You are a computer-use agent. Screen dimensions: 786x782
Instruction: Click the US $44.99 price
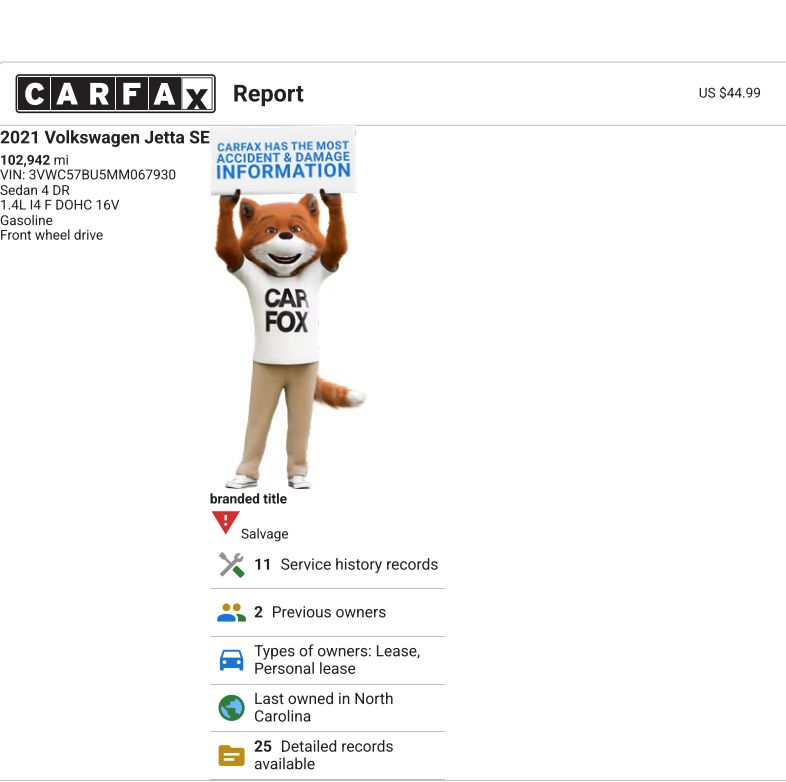pyautogui.click(x=729, y=93)
